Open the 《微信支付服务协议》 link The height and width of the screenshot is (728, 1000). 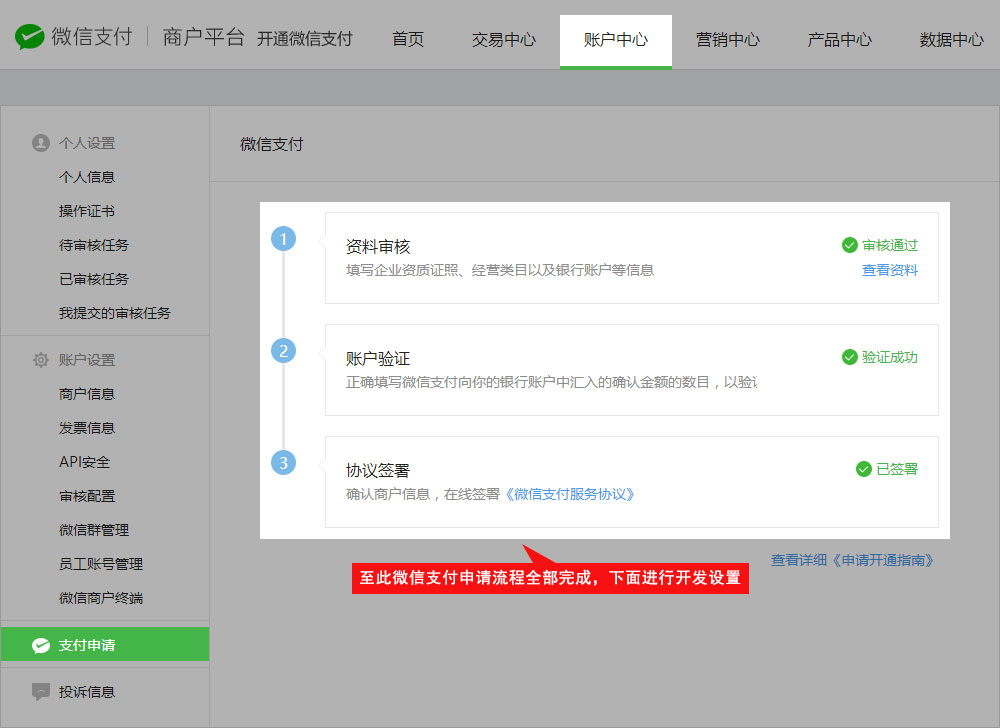569,494
